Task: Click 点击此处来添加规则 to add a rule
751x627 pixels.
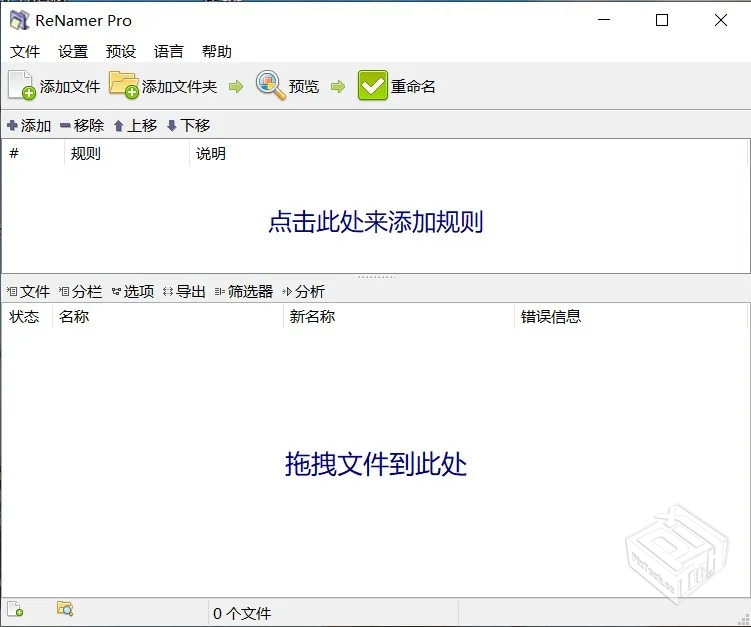Action: tap(376, 222)
